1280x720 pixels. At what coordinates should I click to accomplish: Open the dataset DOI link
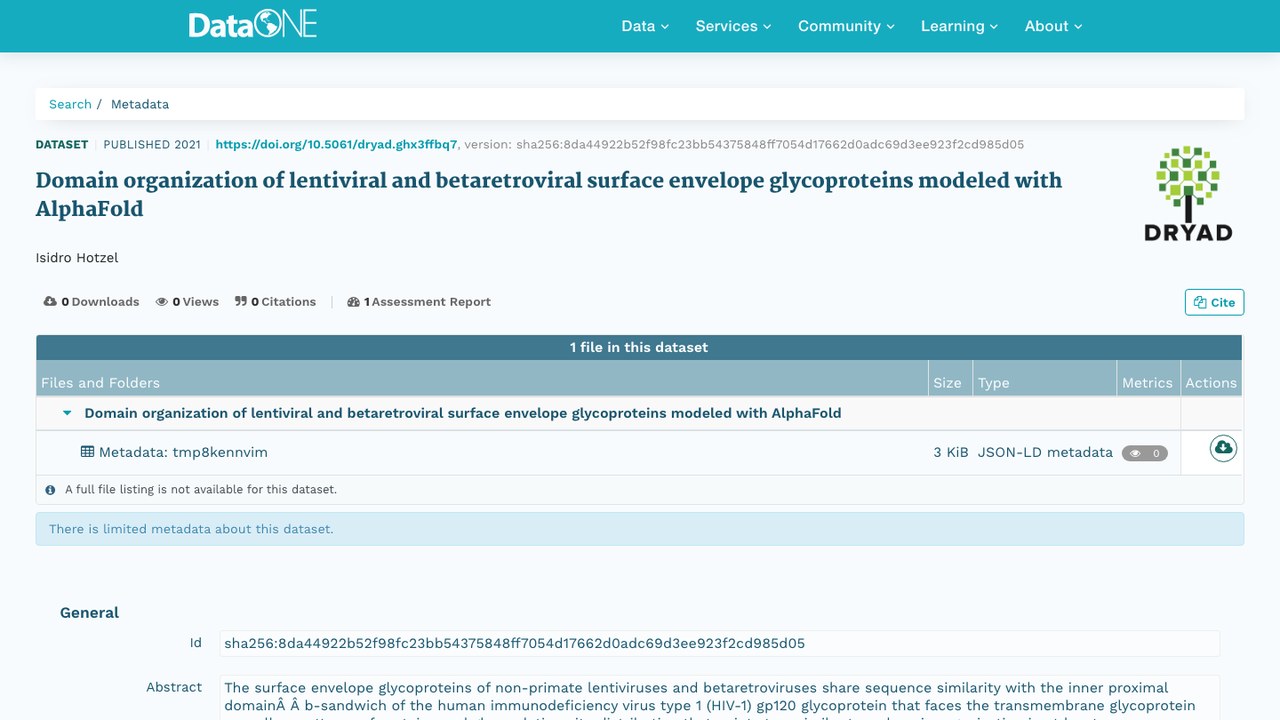(x=337, y=144)
